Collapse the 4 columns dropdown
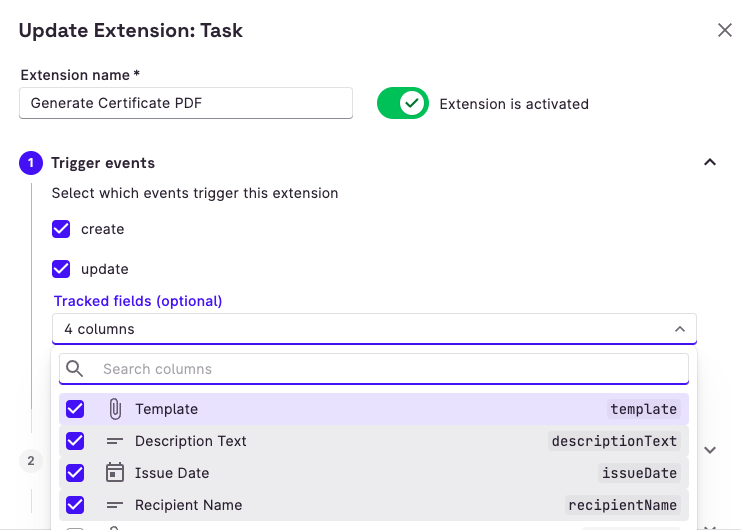The width and height of the screenshot is (741, 530). coord(679,329)
